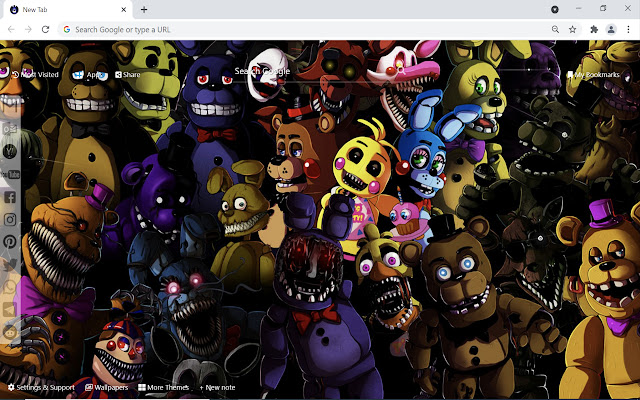Open the Most Visited list
Viewport: 640px width, 400px height.
[36, 75]
